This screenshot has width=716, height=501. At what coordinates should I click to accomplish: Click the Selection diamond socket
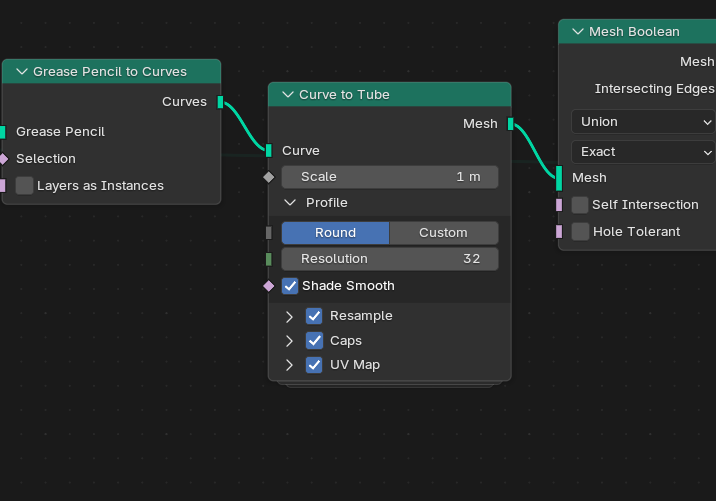pyautogui.click(x=3, y=159)
